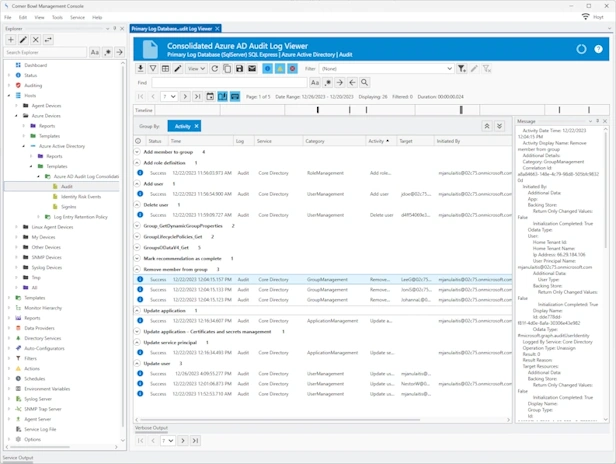The width and height of the screenshot is (616, 464).
Task: Sort by the Initiated By column header
Action: [473, 141]
